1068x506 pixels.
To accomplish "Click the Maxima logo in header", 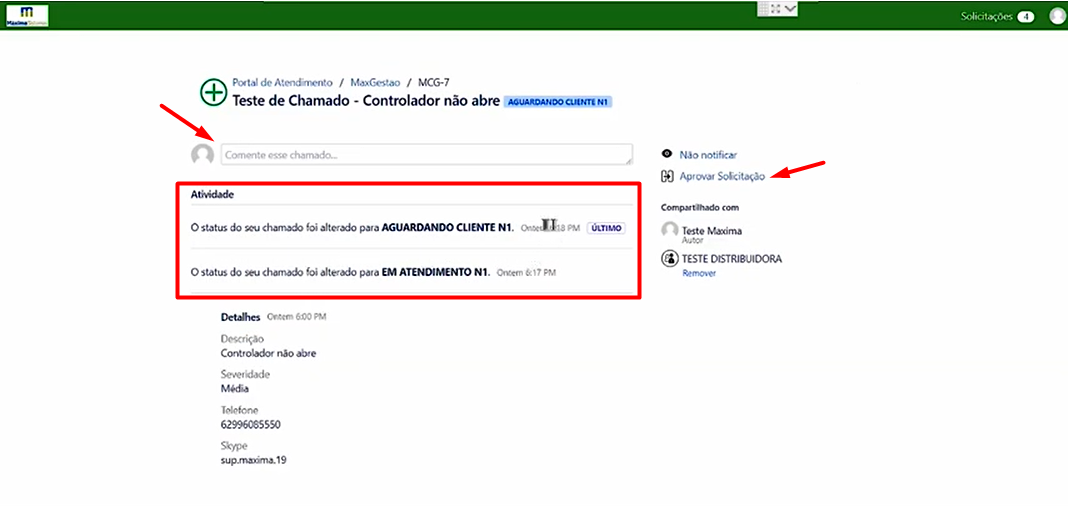I will tap(27, 16).
